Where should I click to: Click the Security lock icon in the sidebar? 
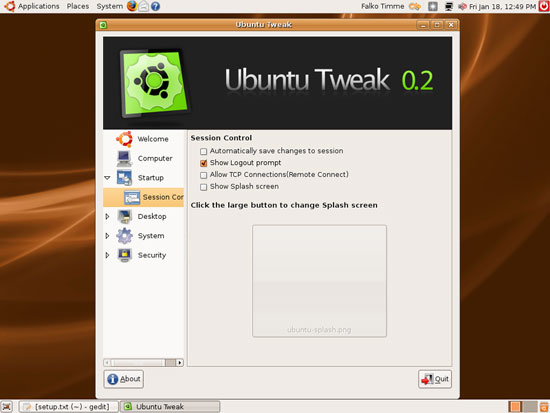coord(124,255)
